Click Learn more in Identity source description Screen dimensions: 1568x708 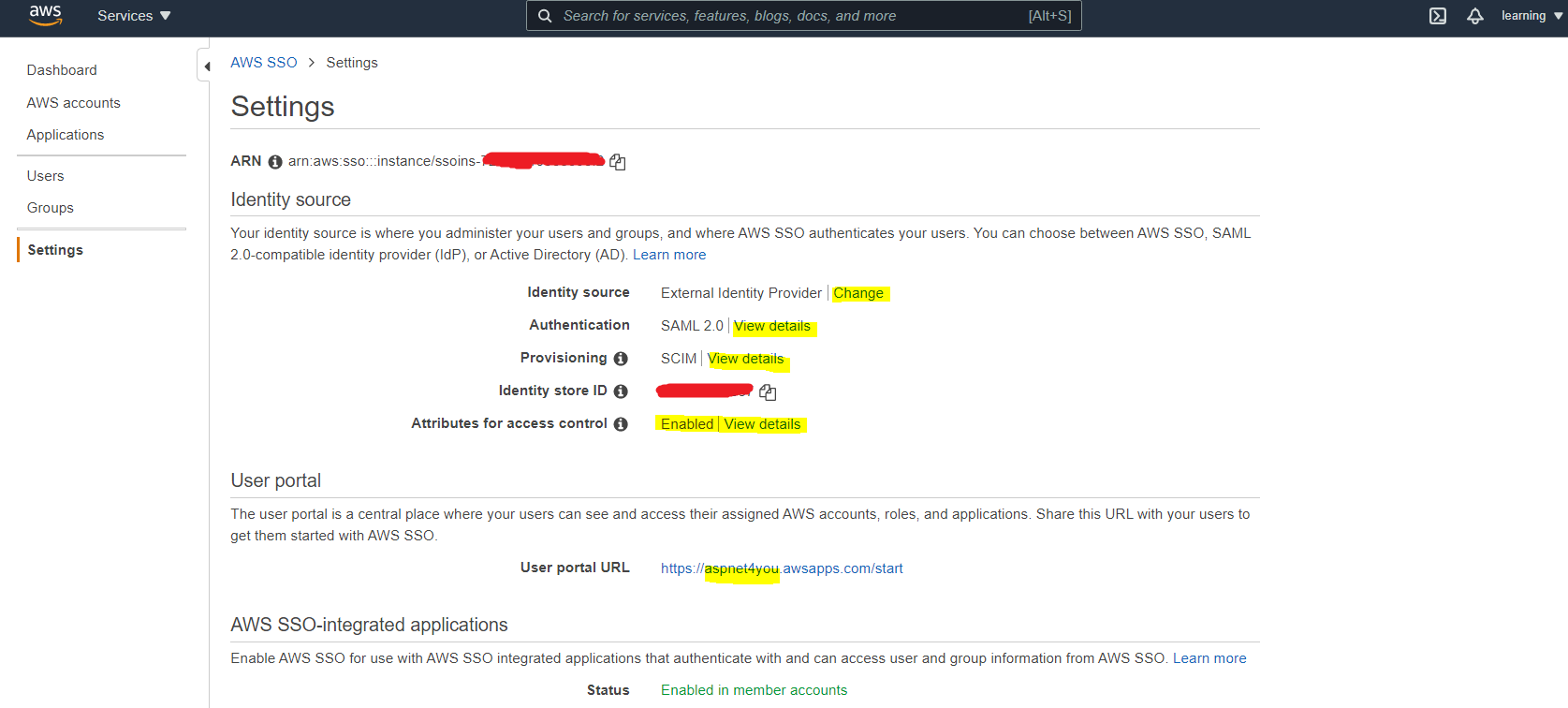click(669, 255)
